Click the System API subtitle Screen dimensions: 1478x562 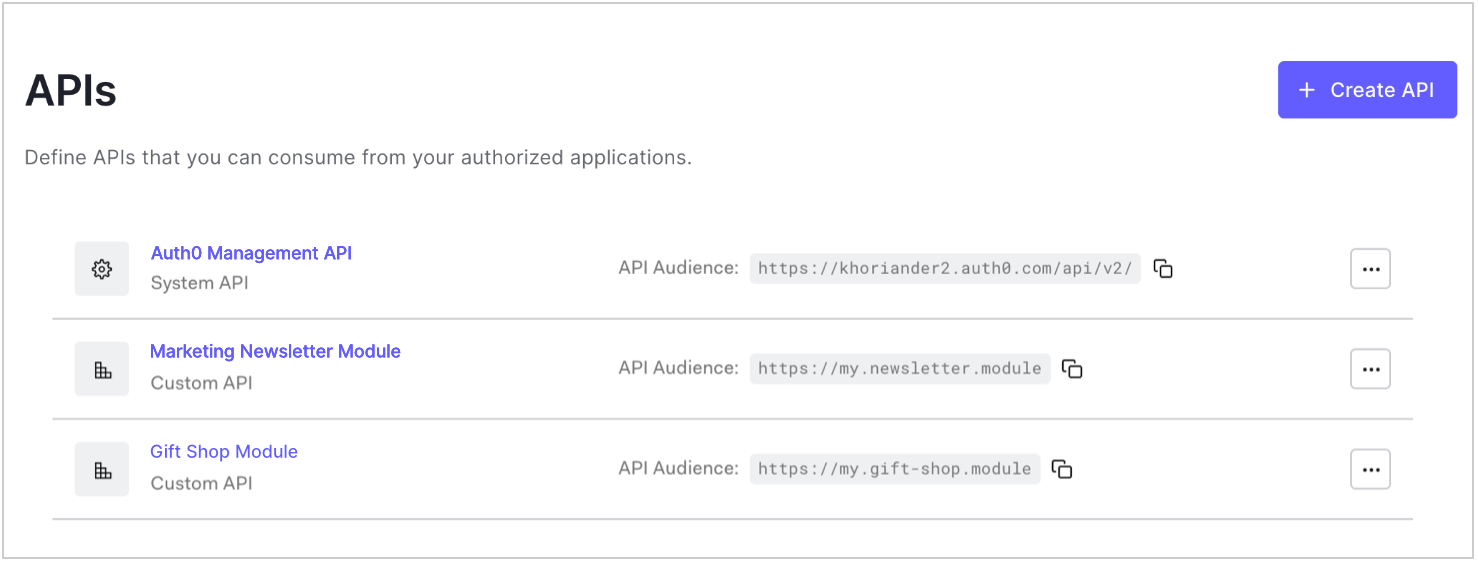coord(199,283)
